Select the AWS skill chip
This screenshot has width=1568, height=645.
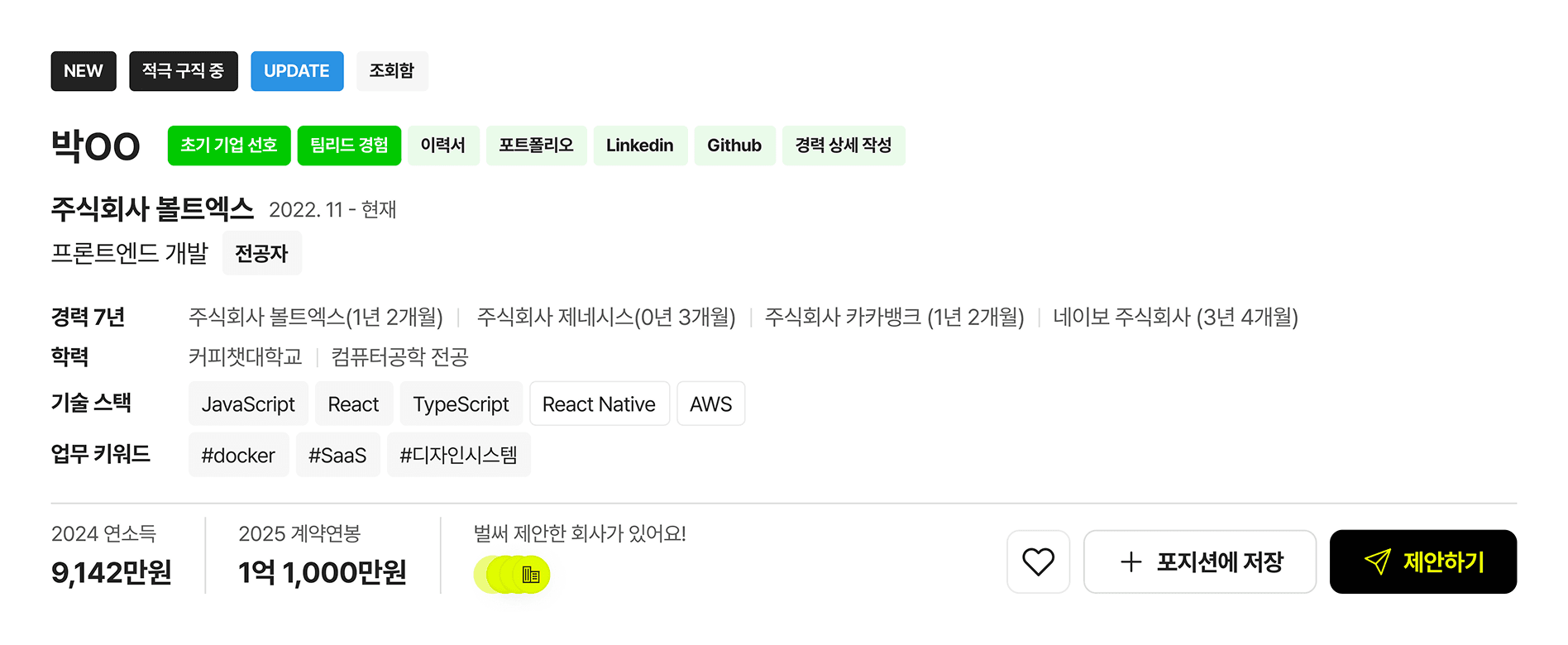710,404
